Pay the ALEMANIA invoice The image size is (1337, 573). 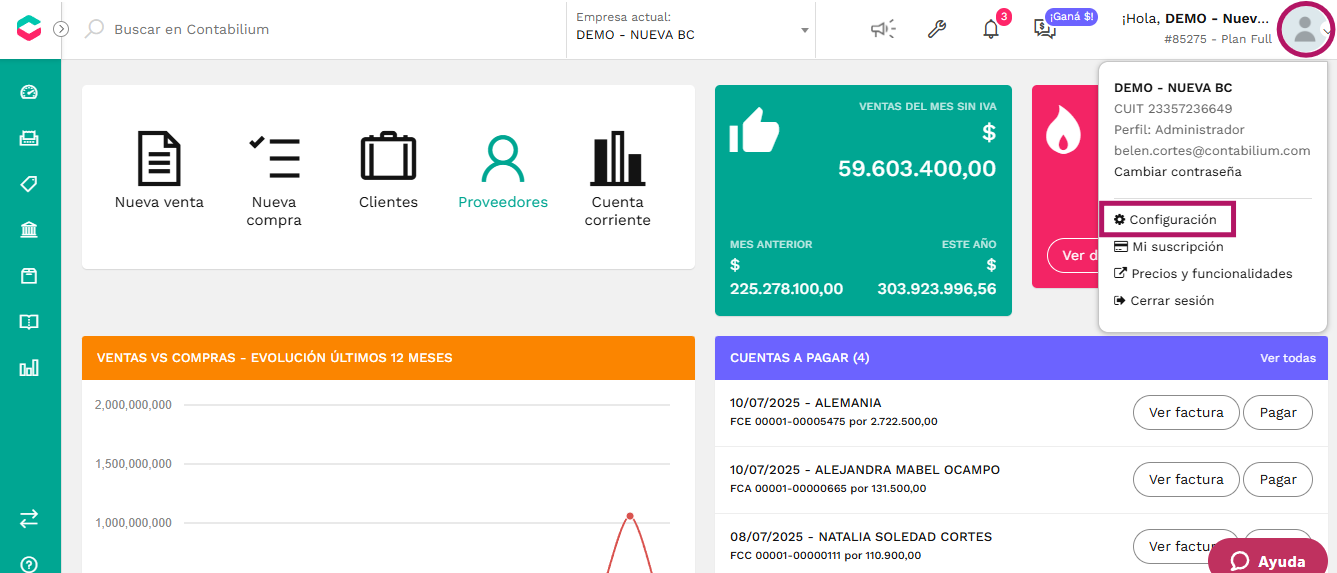coord(1278,413)
